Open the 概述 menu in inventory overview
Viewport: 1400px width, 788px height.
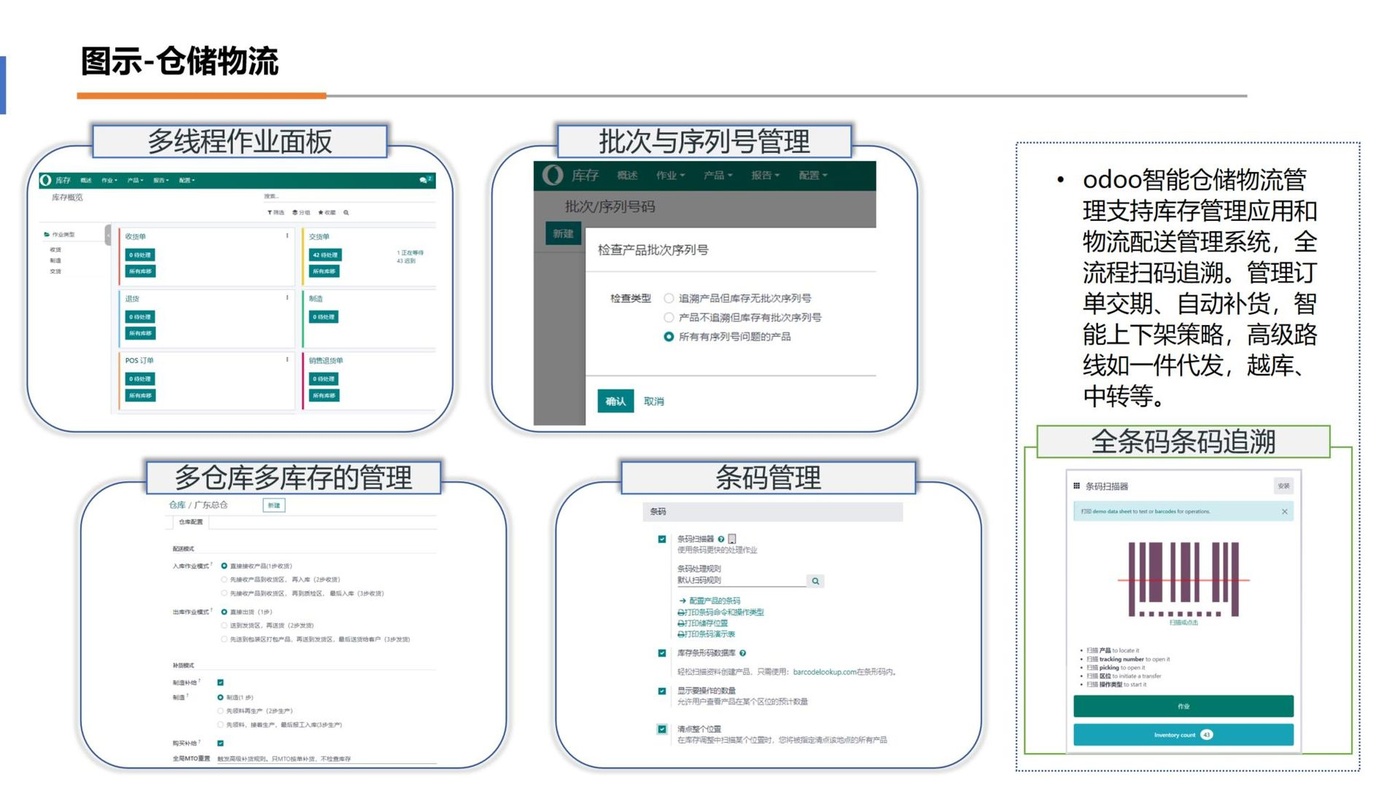(x=86, y=181)
